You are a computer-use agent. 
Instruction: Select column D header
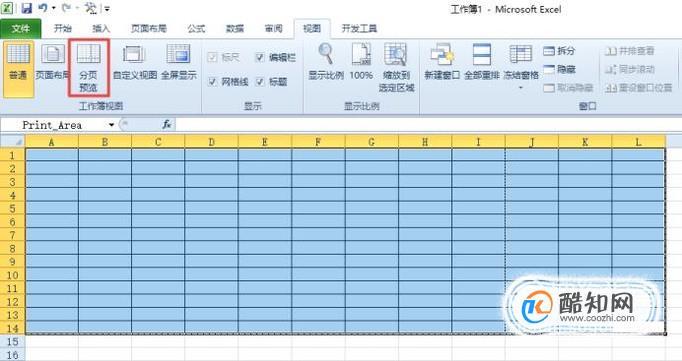[211, 142]
